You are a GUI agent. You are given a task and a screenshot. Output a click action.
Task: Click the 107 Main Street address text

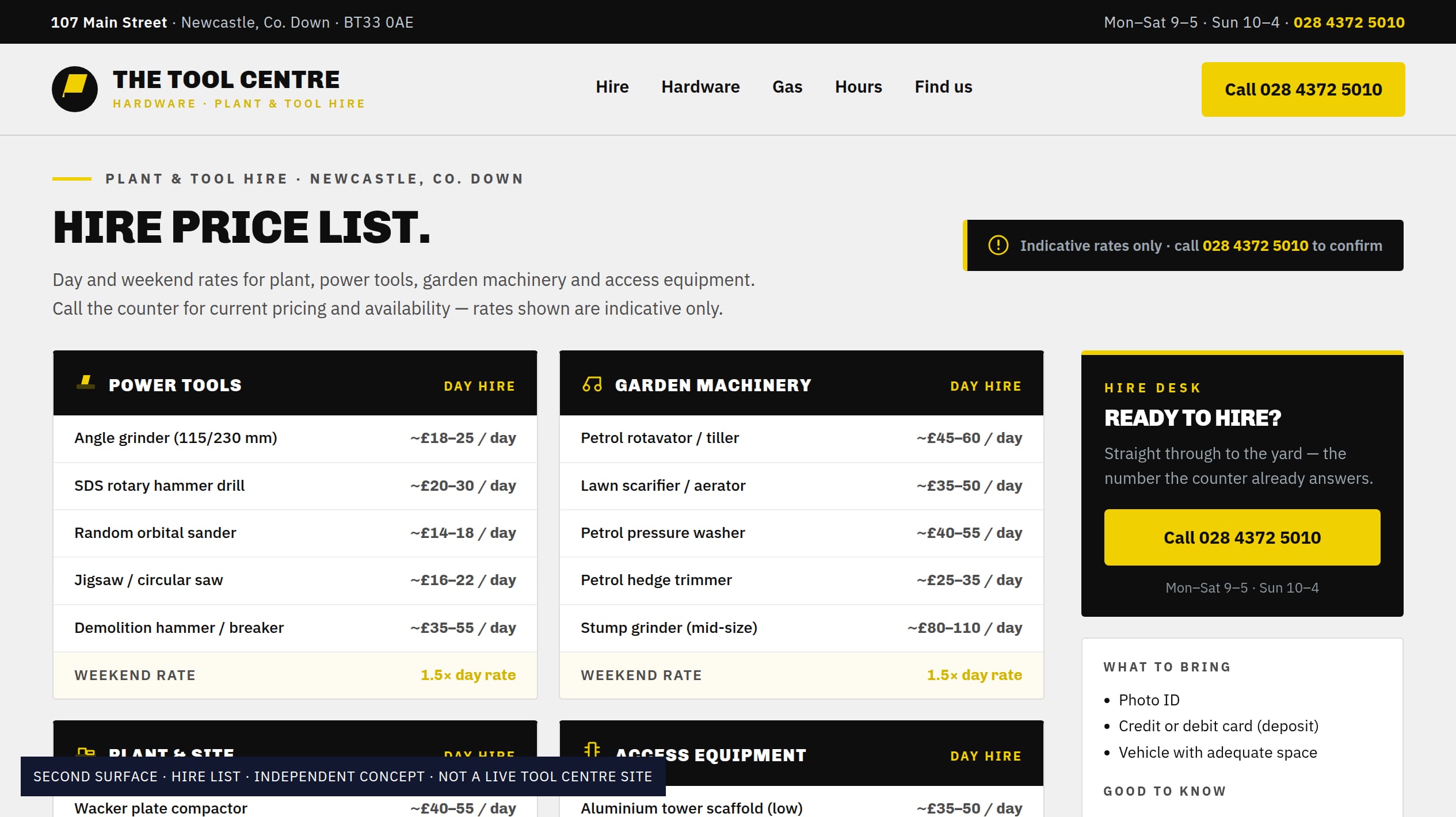(x=109, y=22)
